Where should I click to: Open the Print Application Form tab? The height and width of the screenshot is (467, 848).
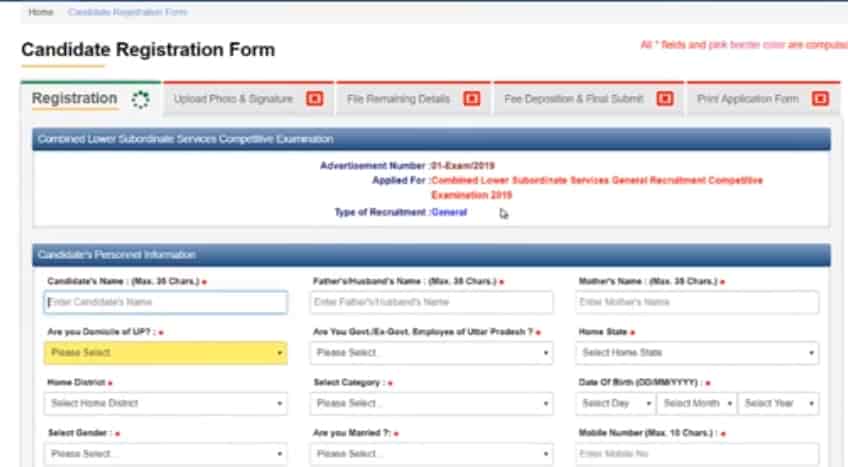[x=747, y=99]
